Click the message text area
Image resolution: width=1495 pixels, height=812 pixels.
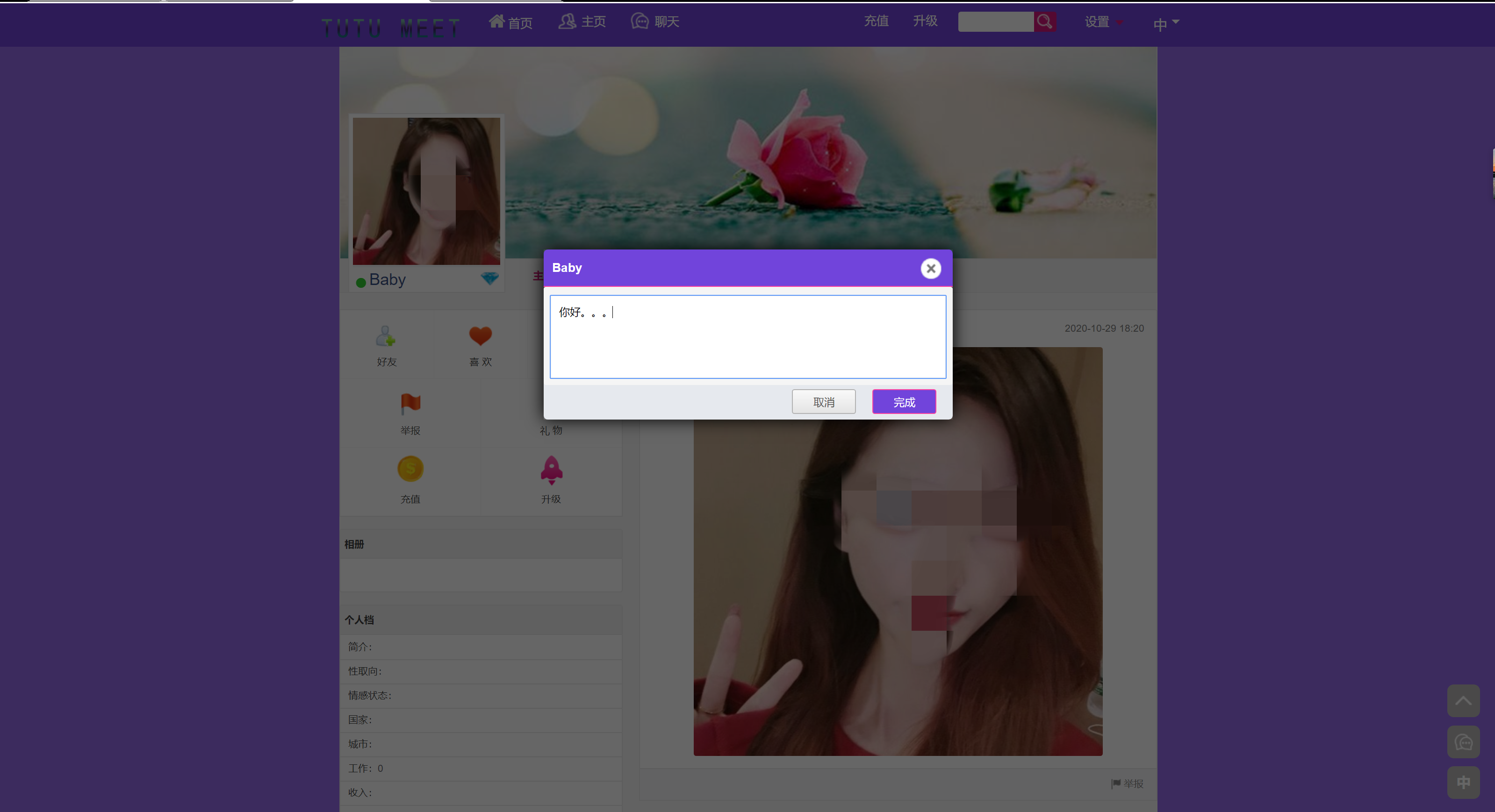[747, 337]
